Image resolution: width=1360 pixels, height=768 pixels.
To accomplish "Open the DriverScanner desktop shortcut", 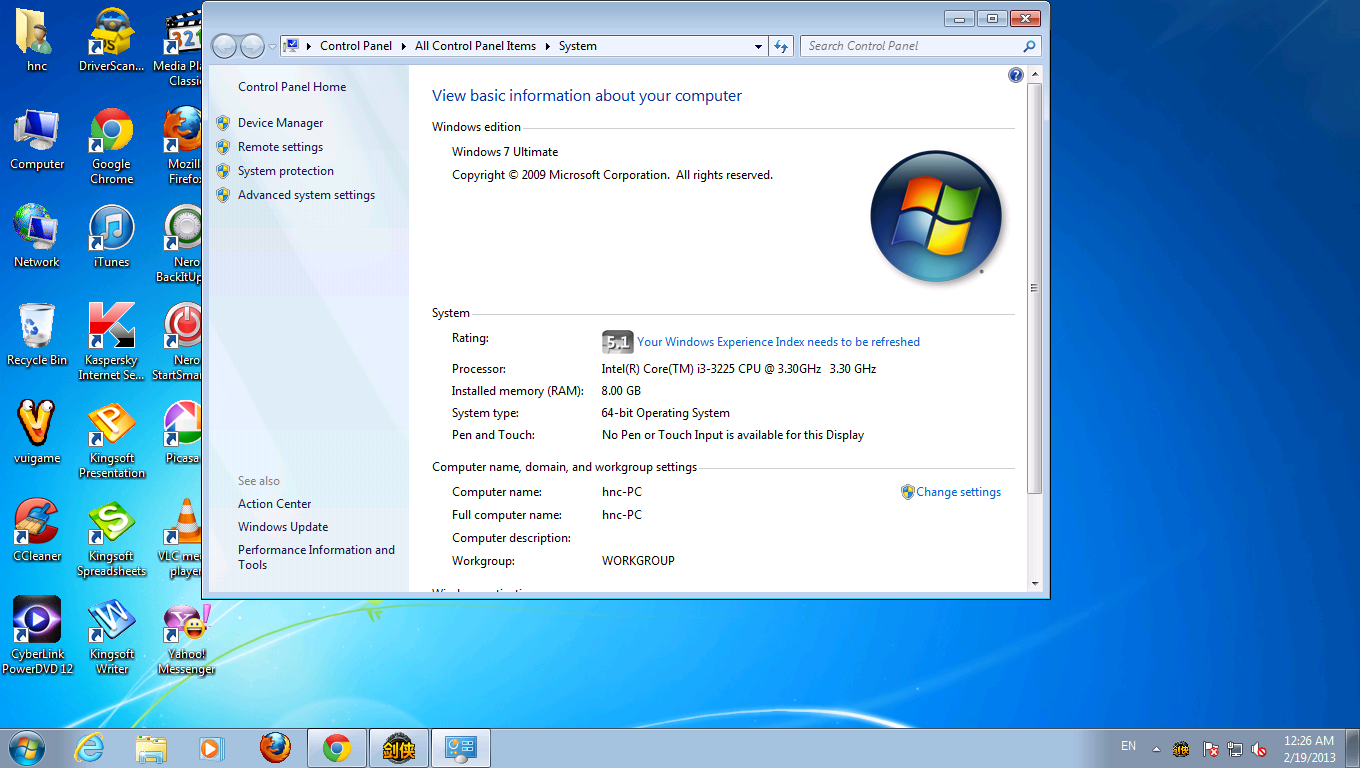I will tap(111, 41).
